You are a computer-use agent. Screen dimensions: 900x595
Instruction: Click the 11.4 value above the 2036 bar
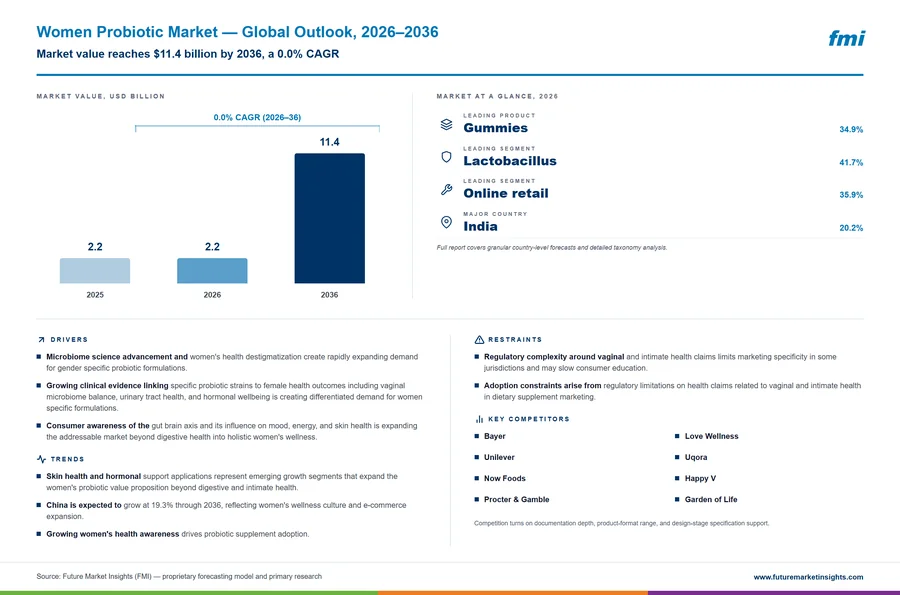coord(329,142)
